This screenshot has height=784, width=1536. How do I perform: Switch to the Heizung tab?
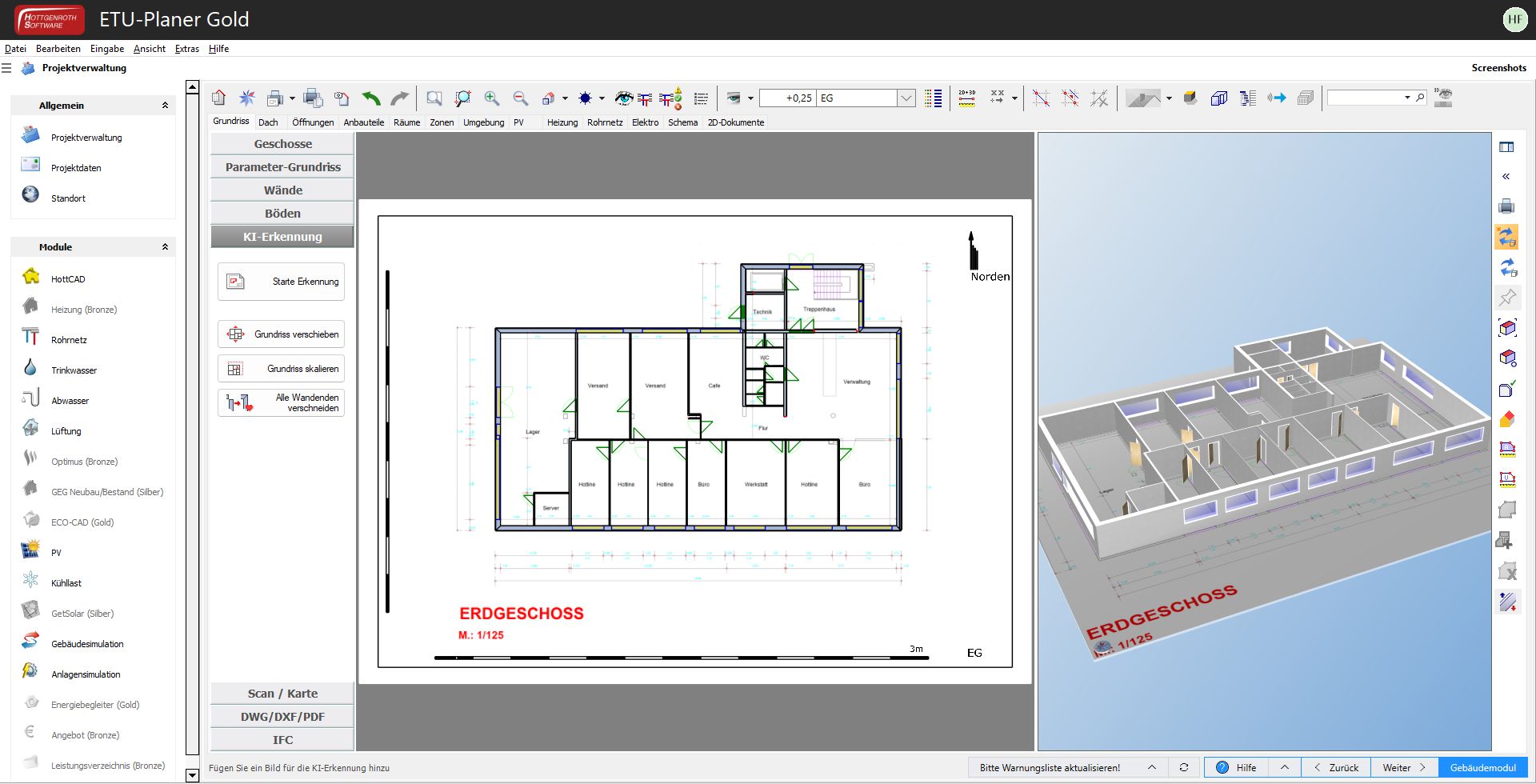[562, 122]
